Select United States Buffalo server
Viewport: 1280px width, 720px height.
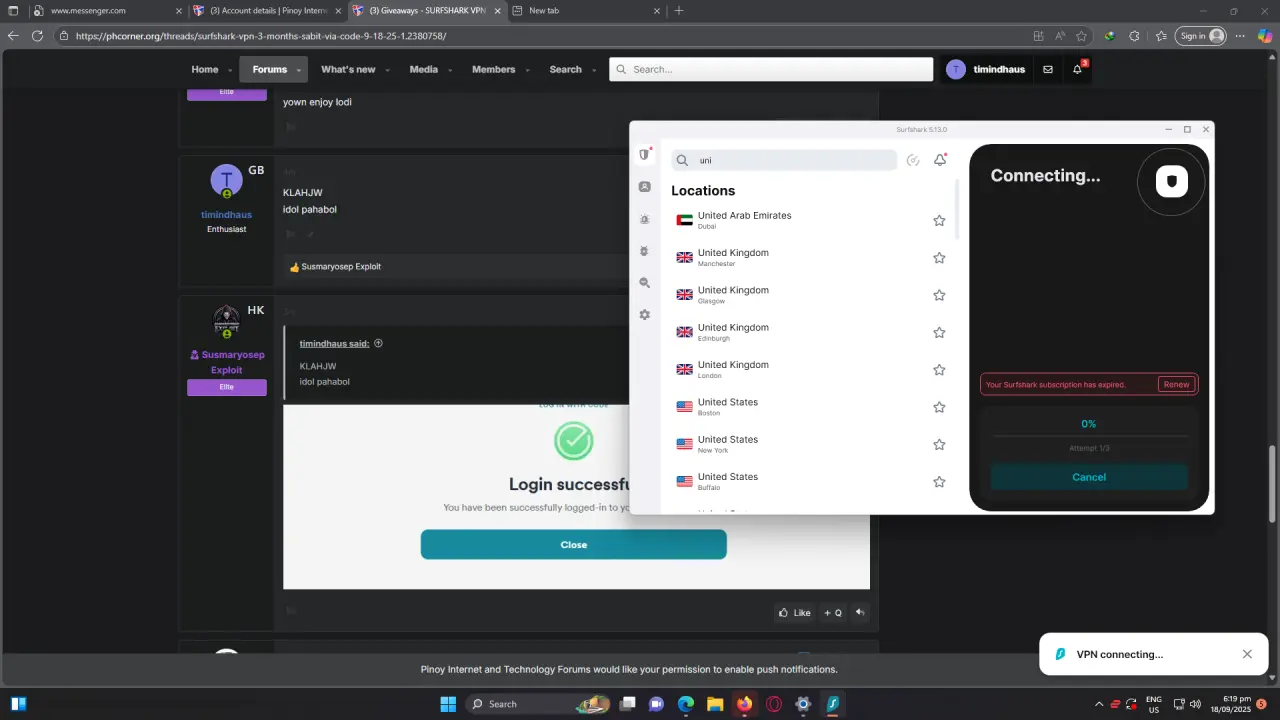pyautogui.click(x=810, y=482)
